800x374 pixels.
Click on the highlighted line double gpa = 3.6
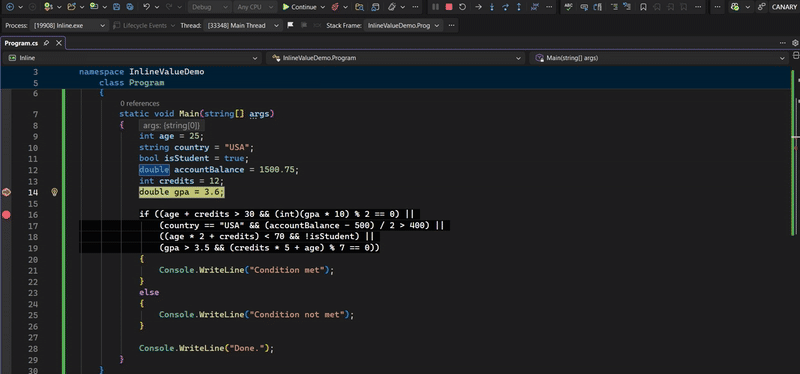(182, 192)
